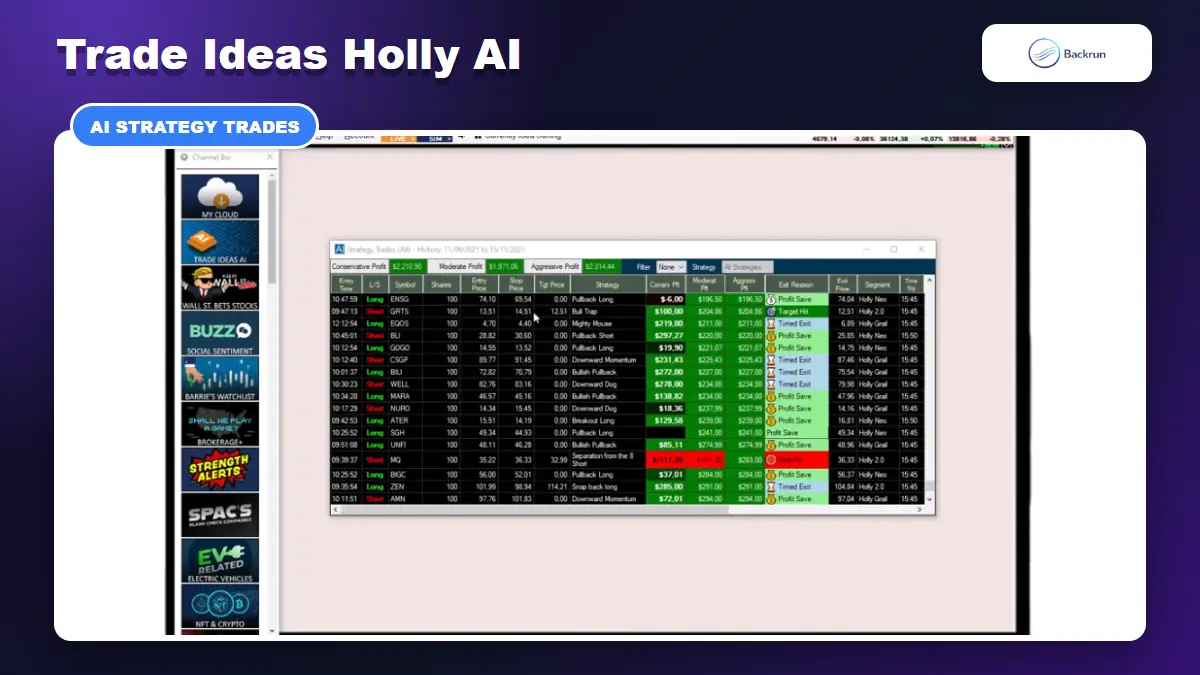Select the GRTS symbol cell

click(x=404, y=311)
